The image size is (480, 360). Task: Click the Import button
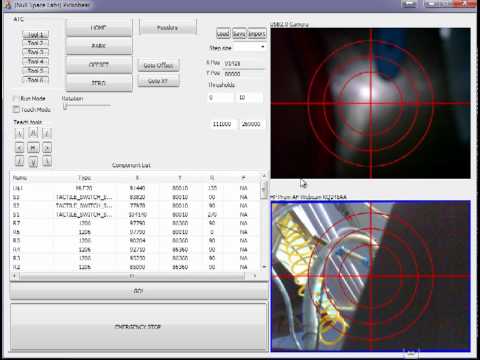pos(257,34)
